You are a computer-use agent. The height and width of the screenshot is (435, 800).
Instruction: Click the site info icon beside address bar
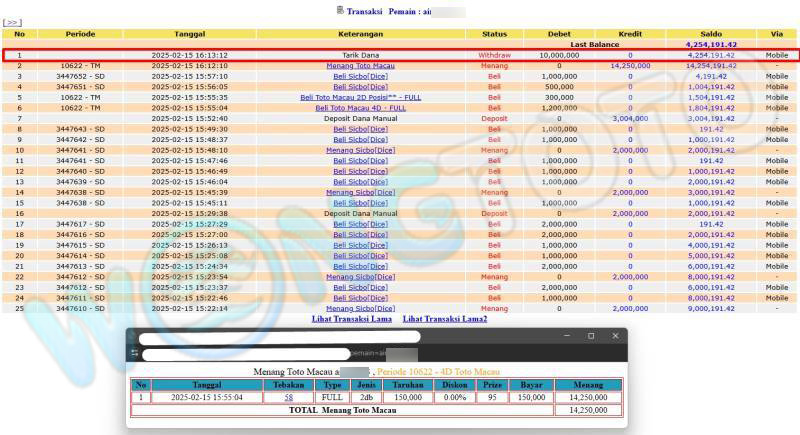[x=135, y=354]
